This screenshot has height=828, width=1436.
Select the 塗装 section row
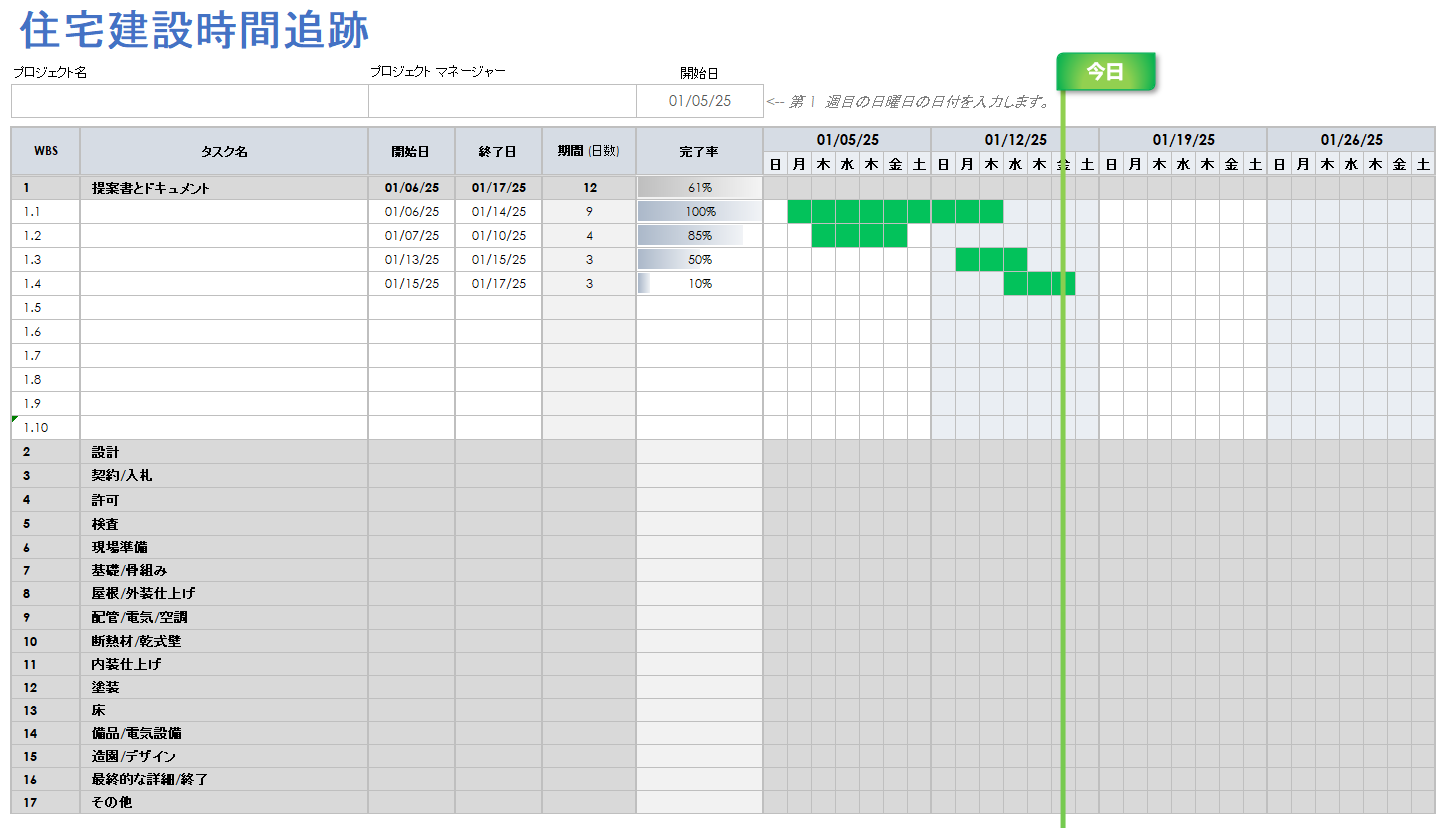click(723, 687)
